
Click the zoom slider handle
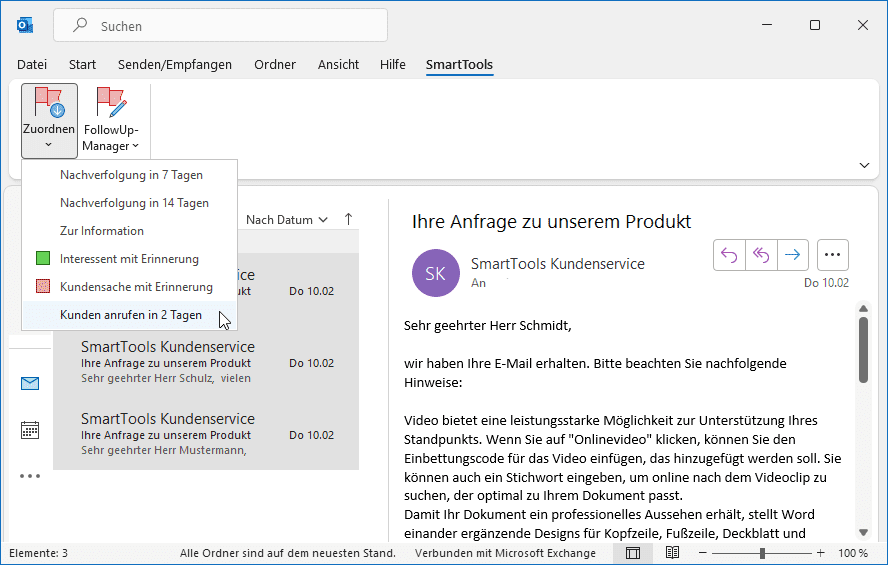point(762,553)
